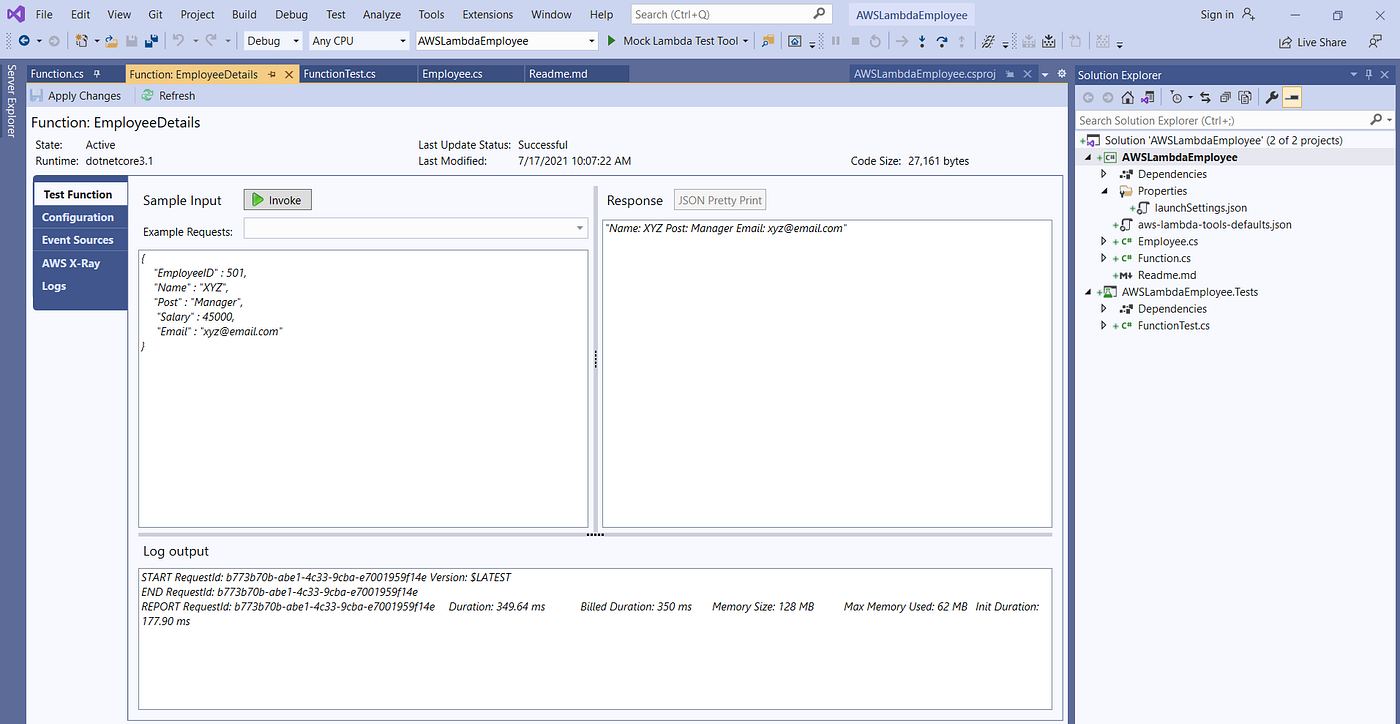The image size is (1400, 724).
Task: Collapse the AWSLambdaEmployee project node
Action: point(1089,157)
